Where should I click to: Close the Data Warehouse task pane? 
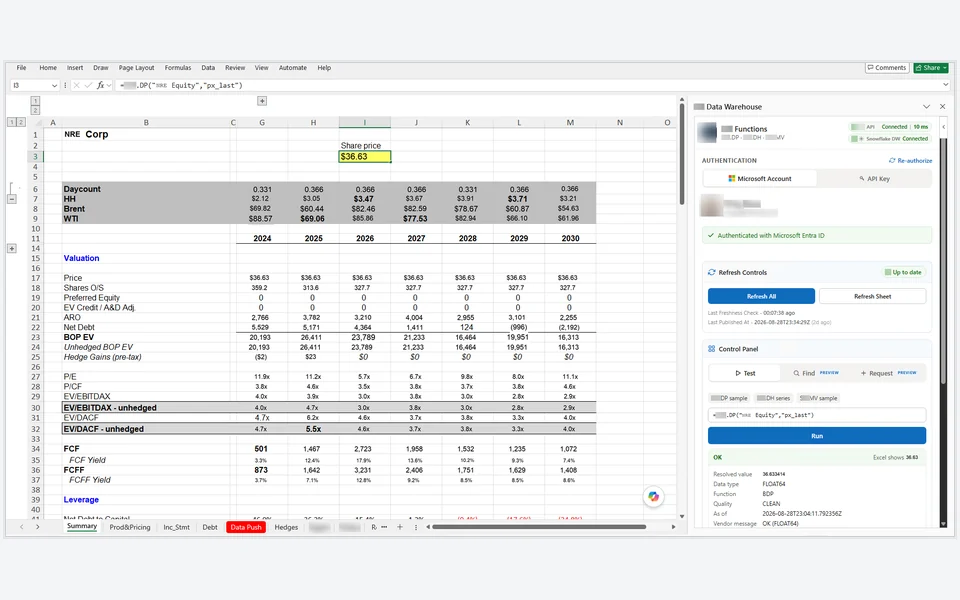[x=942, y=107]
